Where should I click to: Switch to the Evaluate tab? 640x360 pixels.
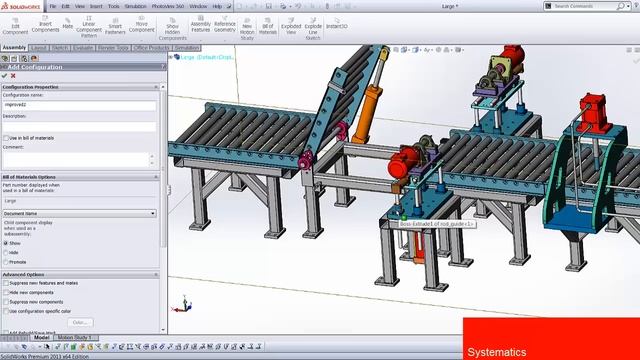pyautogui.click(x=83, y=48)
